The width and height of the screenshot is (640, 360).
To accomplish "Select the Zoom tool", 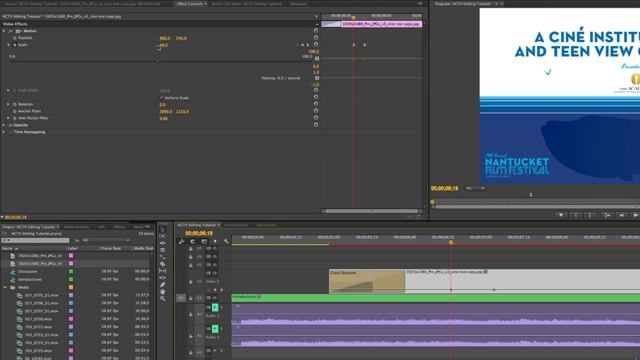I will pos(163,298).
